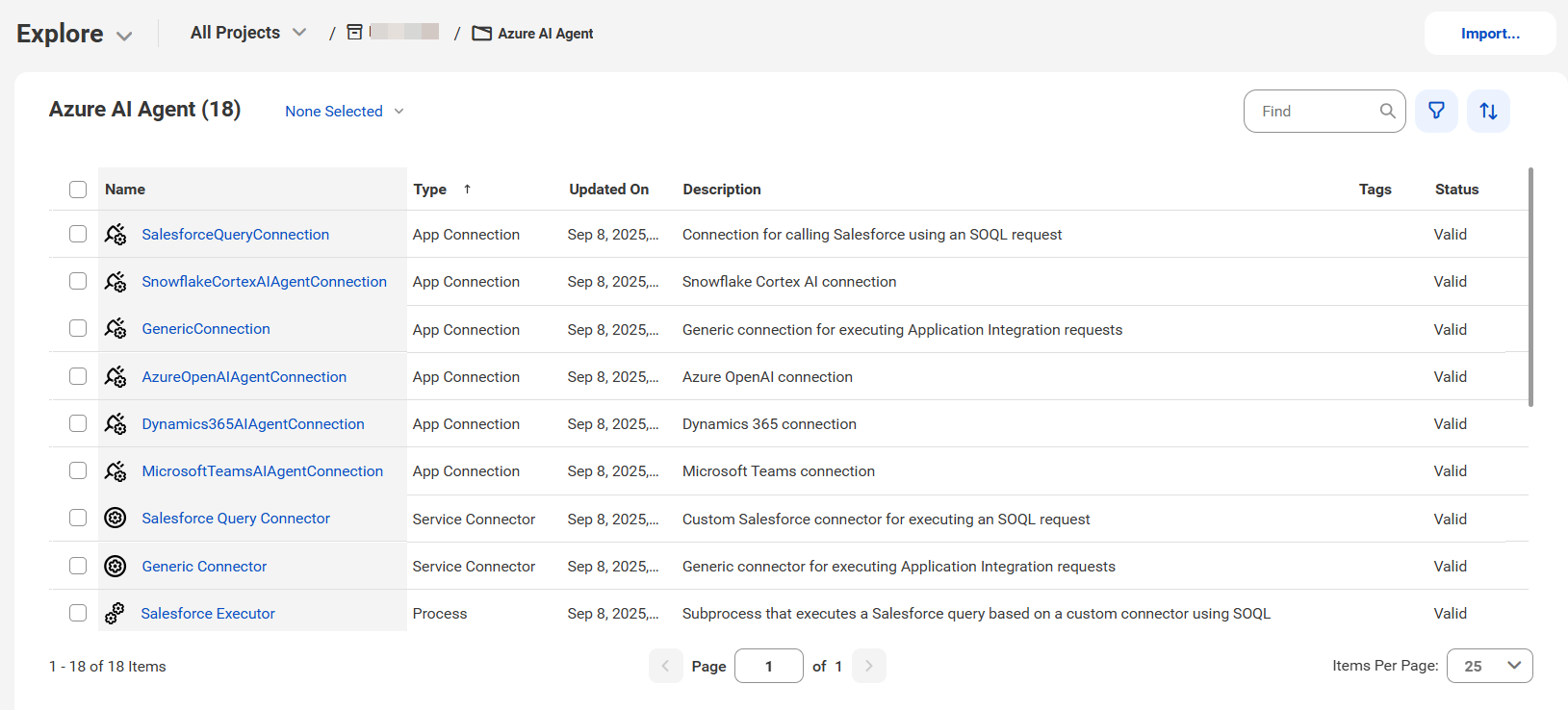Open the None Selected dropdown
The width and height of the screenshot is (1568, 710).
[345, 112]
